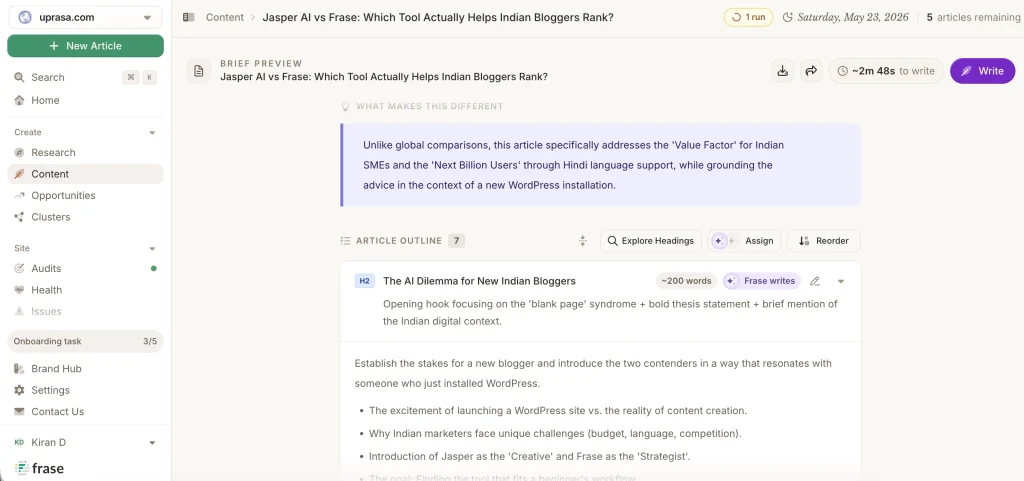Click the Content feather icon
The width and height of the screenshot is (1024, 481).
tap(19, 174)
